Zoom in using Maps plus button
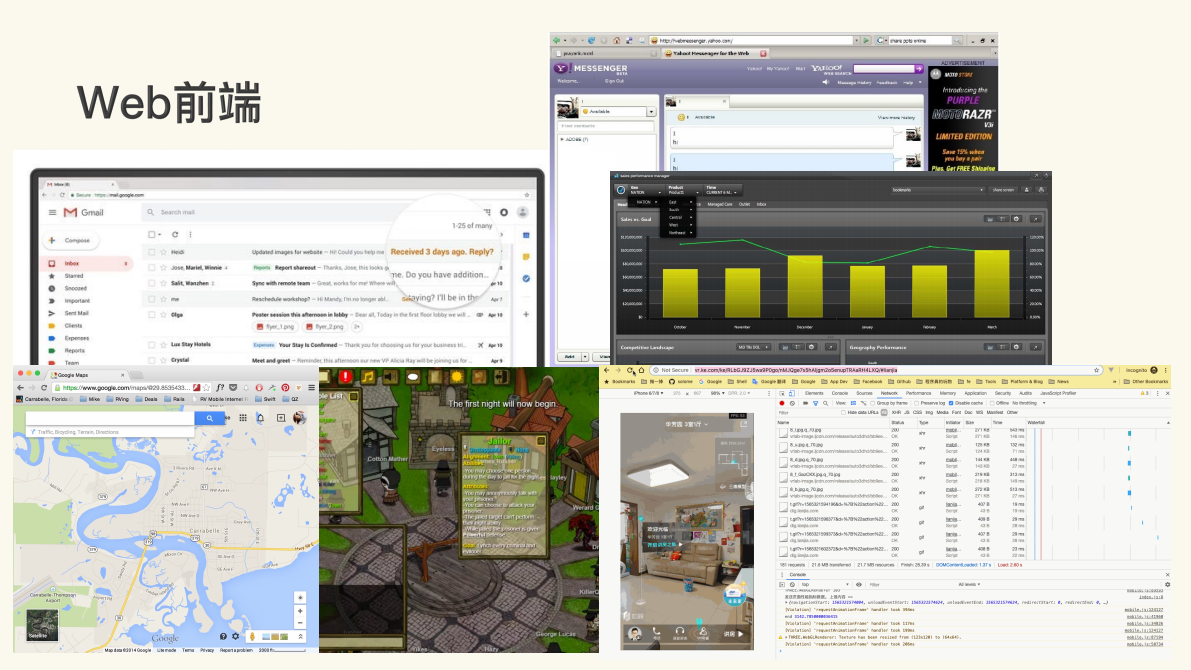 (300, 610)
